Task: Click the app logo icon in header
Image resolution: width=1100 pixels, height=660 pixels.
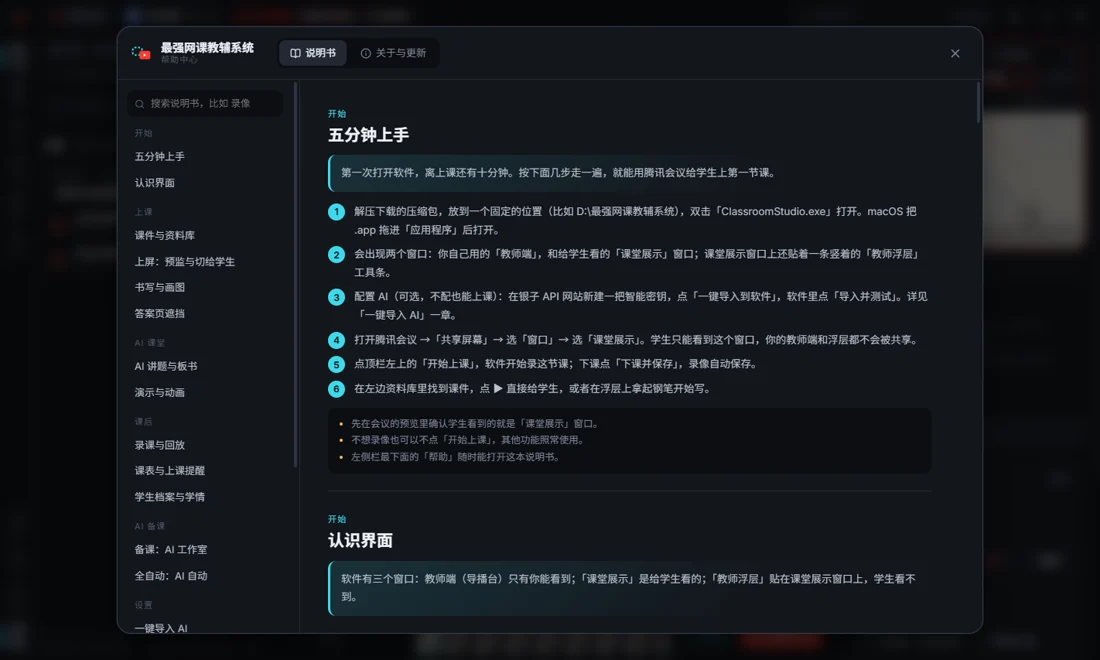Action: click(141, 53)
